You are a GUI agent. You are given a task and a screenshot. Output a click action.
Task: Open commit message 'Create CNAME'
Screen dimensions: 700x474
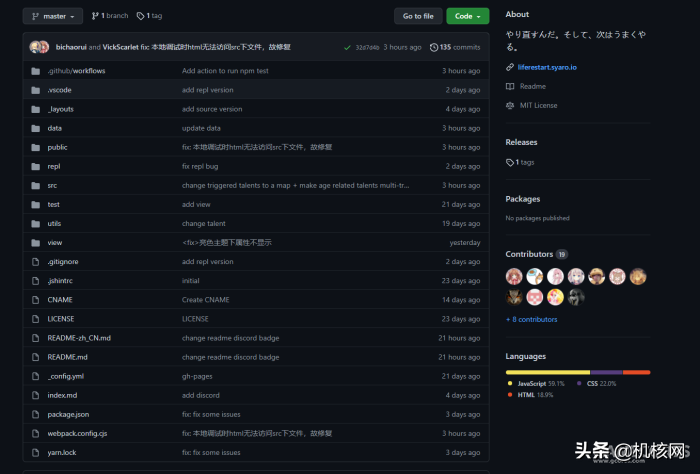[205, 300]
